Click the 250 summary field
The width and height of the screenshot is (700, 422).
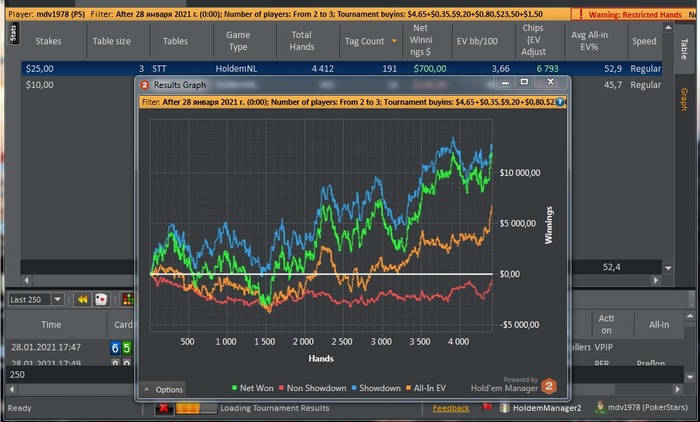[71, 375]
